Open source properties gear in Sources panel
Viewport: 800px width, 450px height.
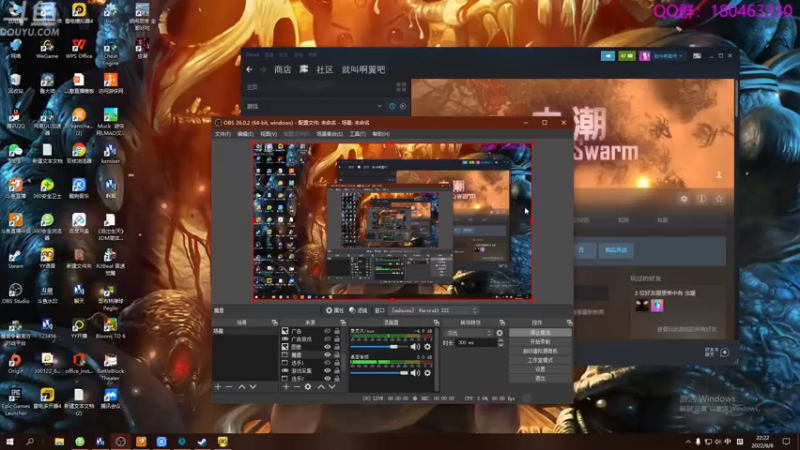click(x=308, y=387)
